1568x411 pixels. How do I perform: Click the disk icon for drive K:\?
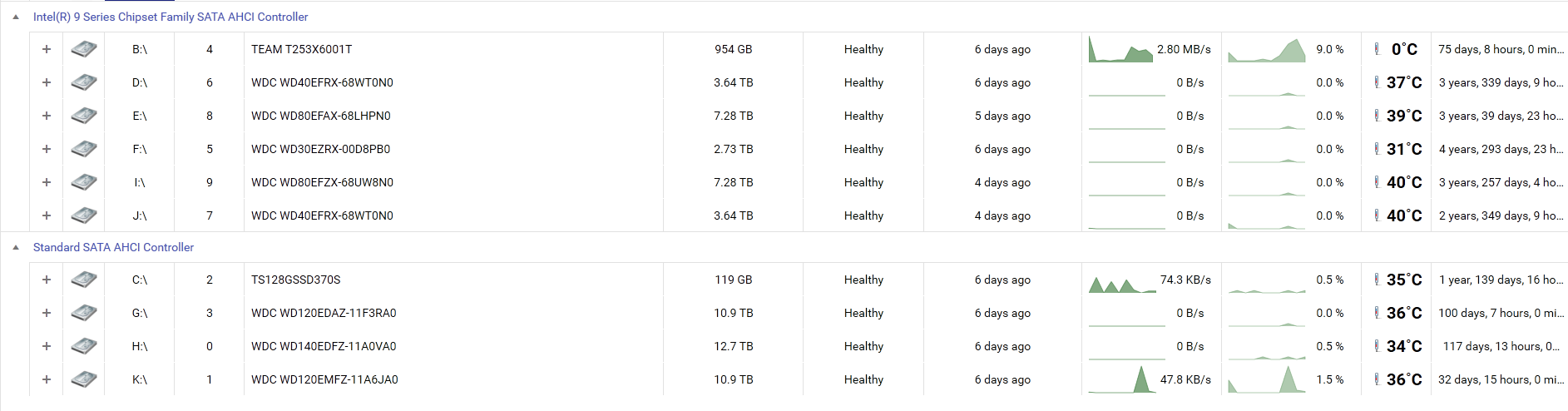click(83, 379)
